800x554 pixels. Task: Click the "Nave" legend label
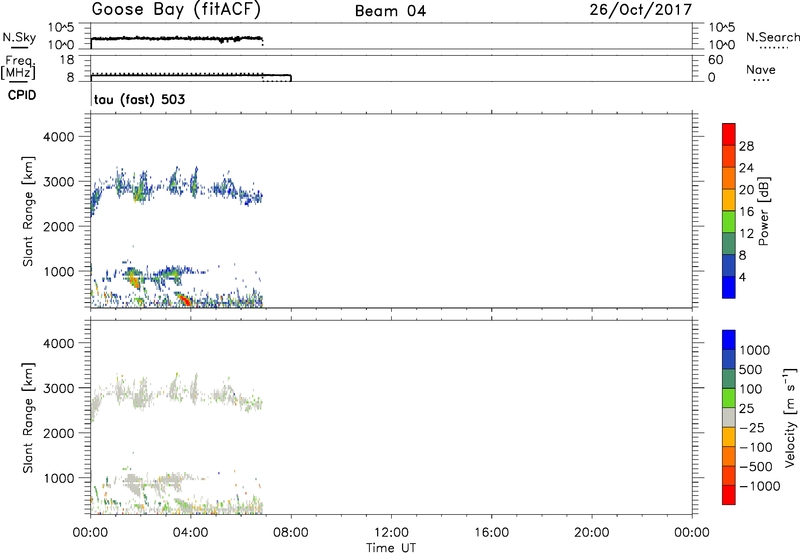761,69
